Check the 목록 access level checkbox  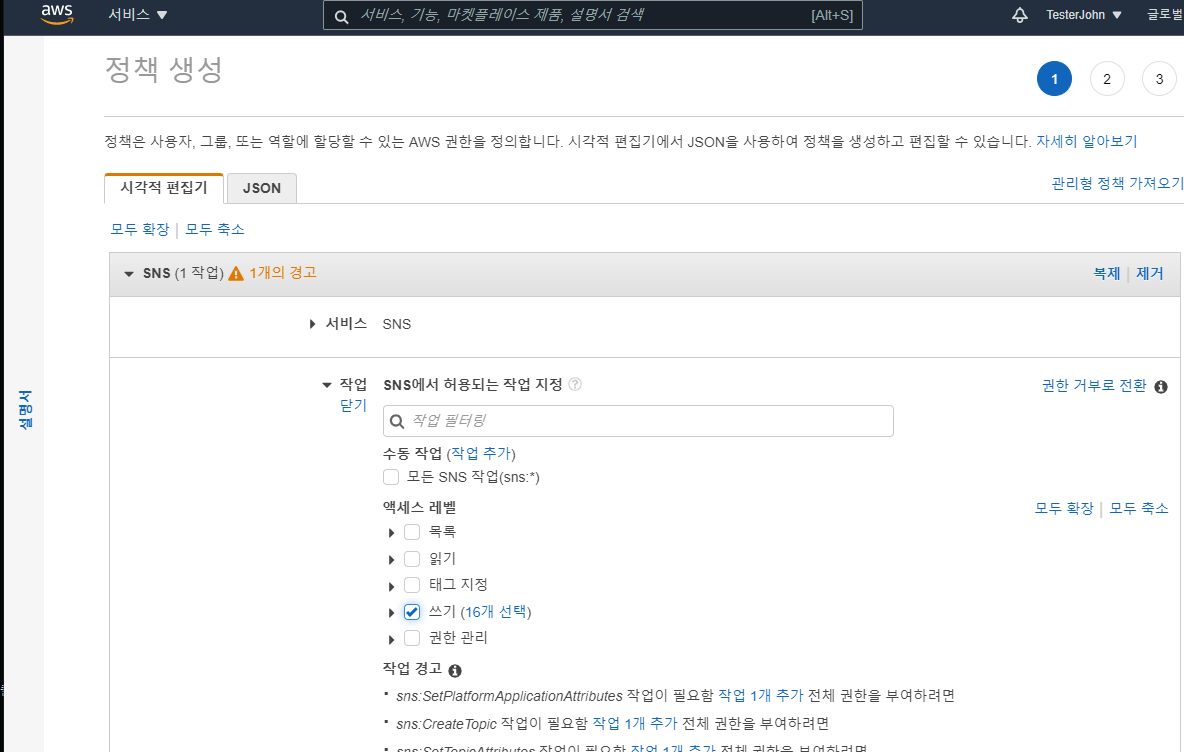point(412,532)
